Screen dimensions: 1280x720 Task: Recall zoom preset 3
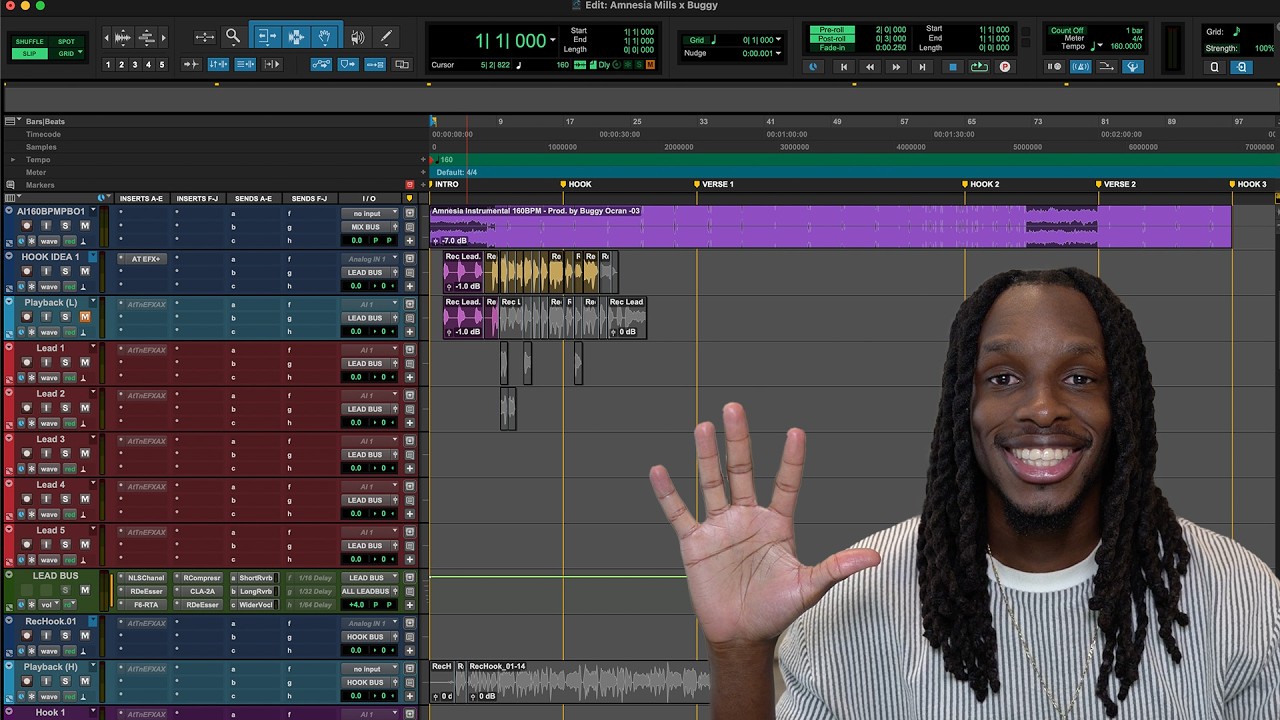pyautogui.click(x=135, y=64)
